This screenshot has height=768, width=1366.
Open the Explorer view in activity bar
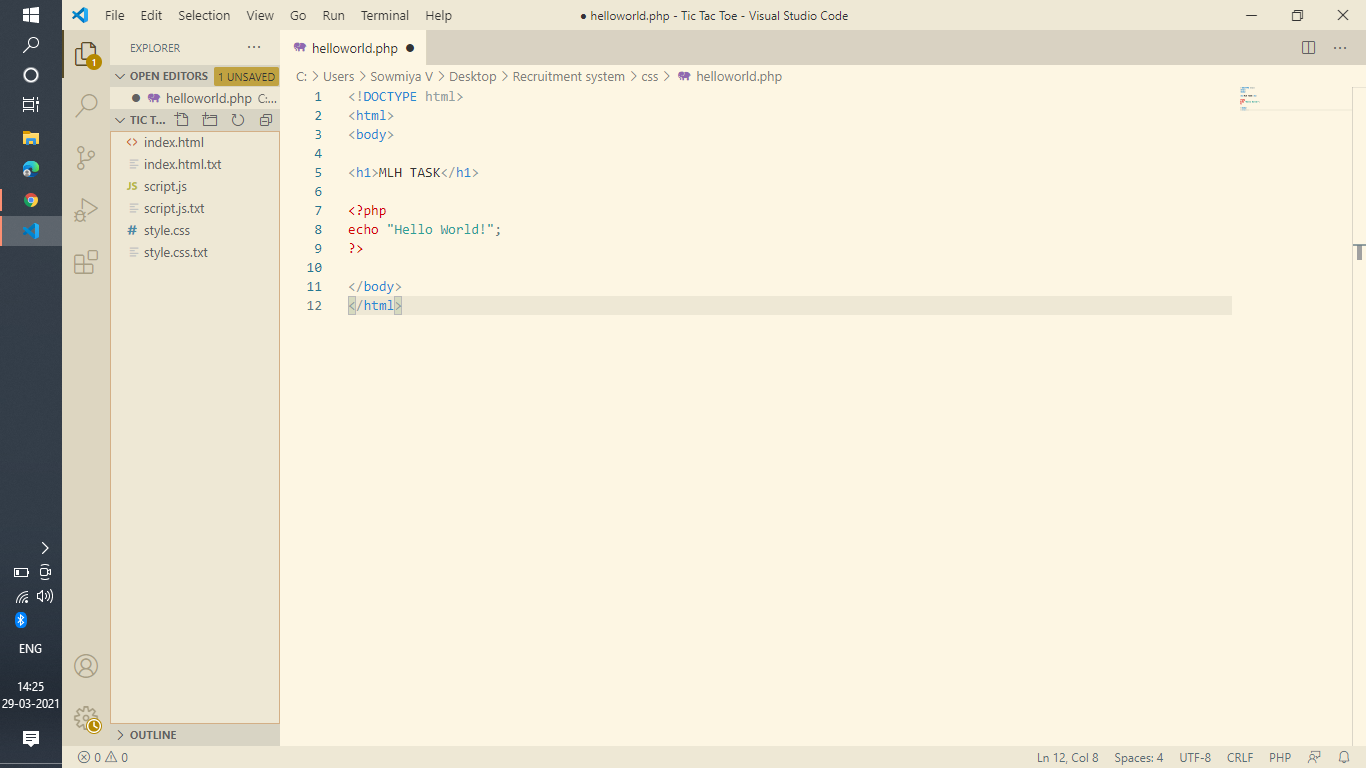click(86, 54)
